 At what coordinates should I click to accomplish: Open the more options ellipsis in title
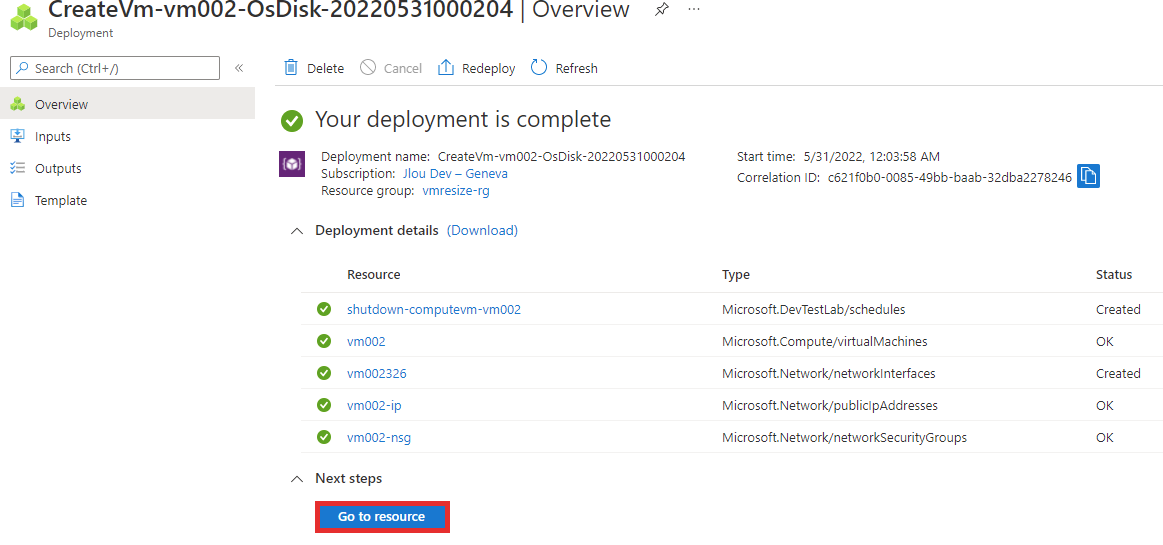click(694, 10)
